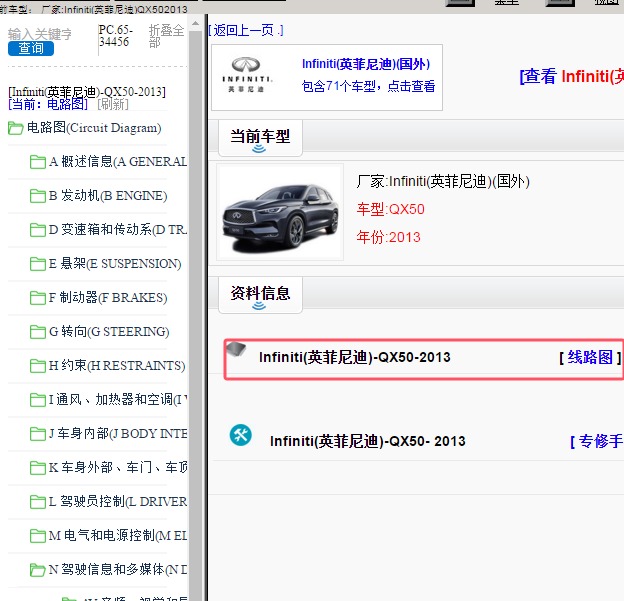This screenshot has height=601, width=624.
Task: Click the 刷新 refresh link
Action: coord(113,104)
